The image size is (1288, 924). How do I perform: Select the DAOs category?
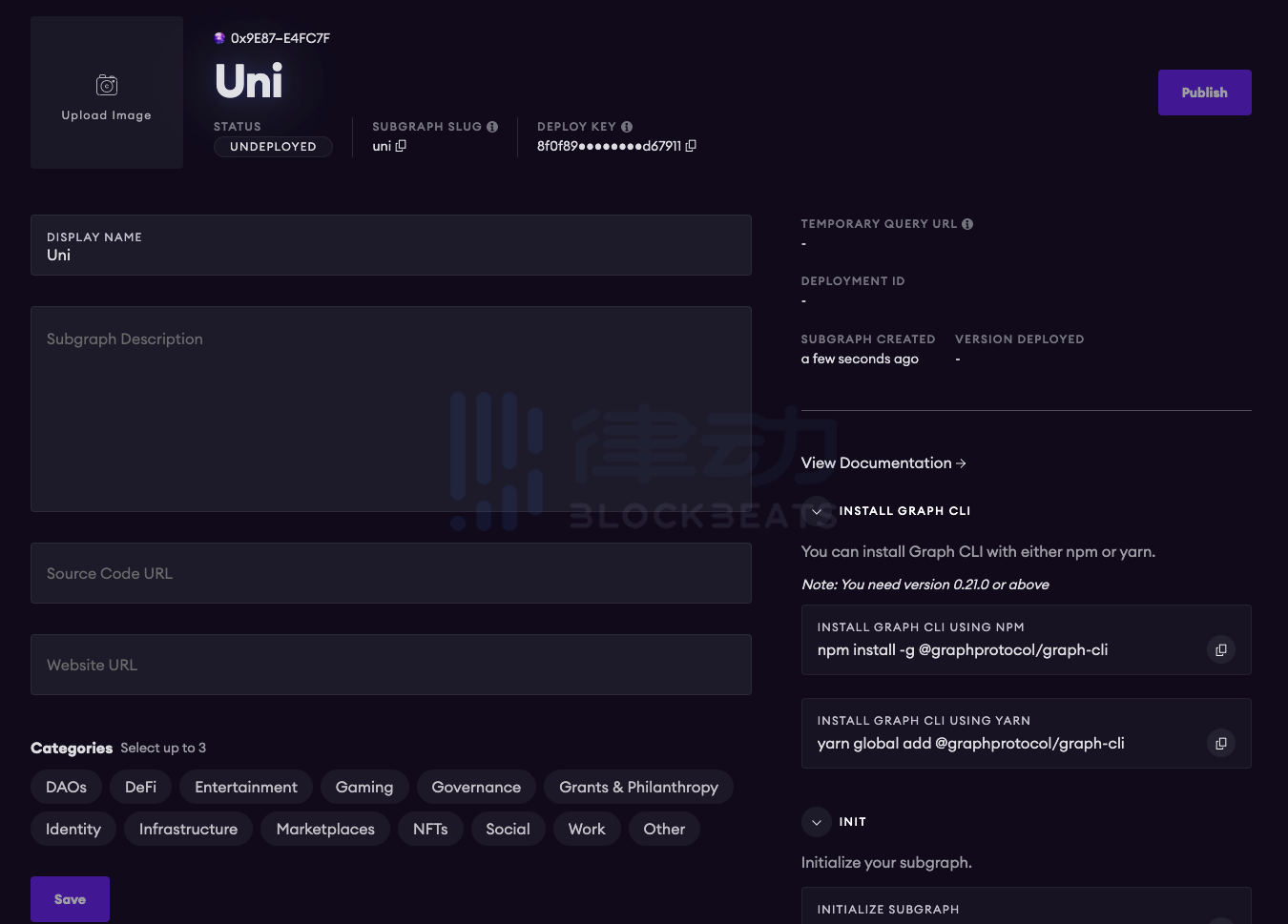66,787
